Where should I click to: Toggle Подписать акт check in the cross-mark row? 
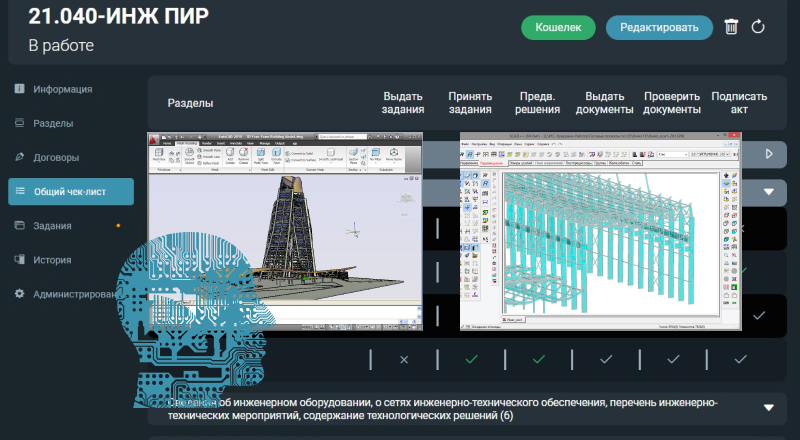[x=739, y=359]
